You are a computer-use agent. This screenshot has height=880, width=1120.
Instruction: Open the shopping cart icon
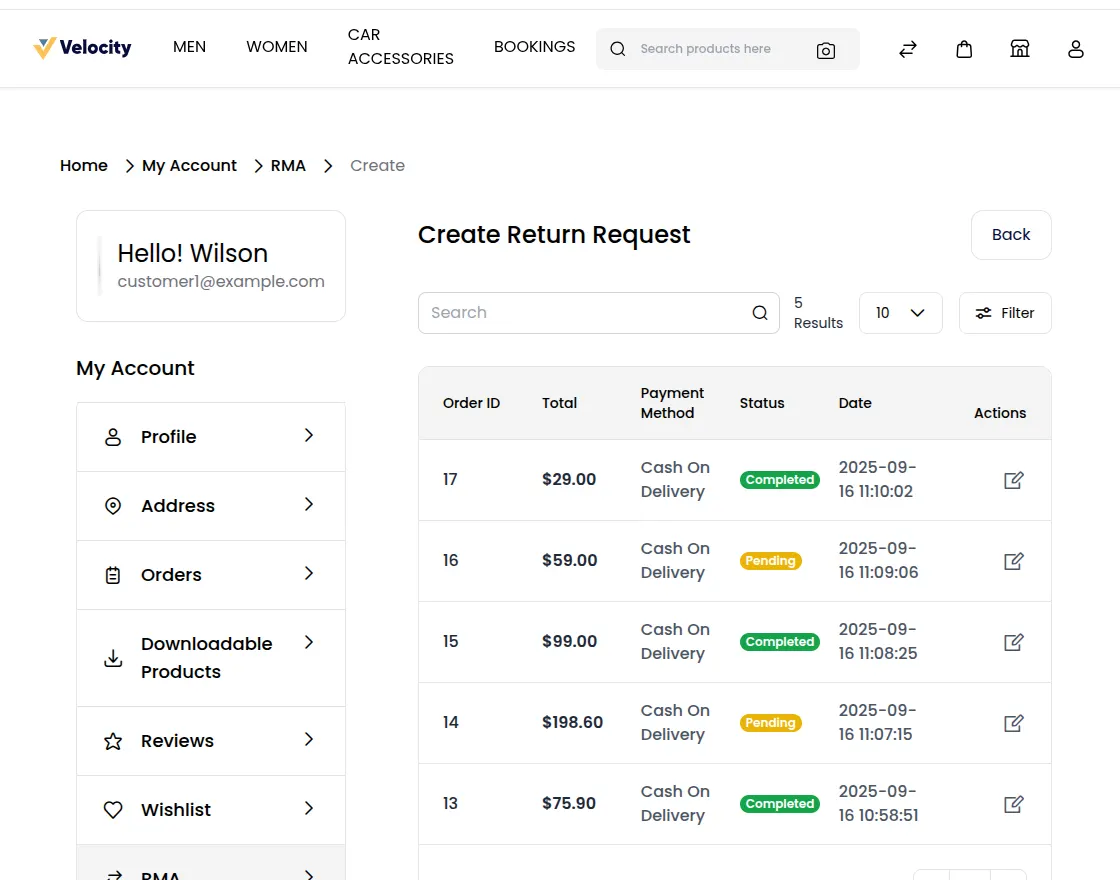pyautogui.click(x=964, y=48)
